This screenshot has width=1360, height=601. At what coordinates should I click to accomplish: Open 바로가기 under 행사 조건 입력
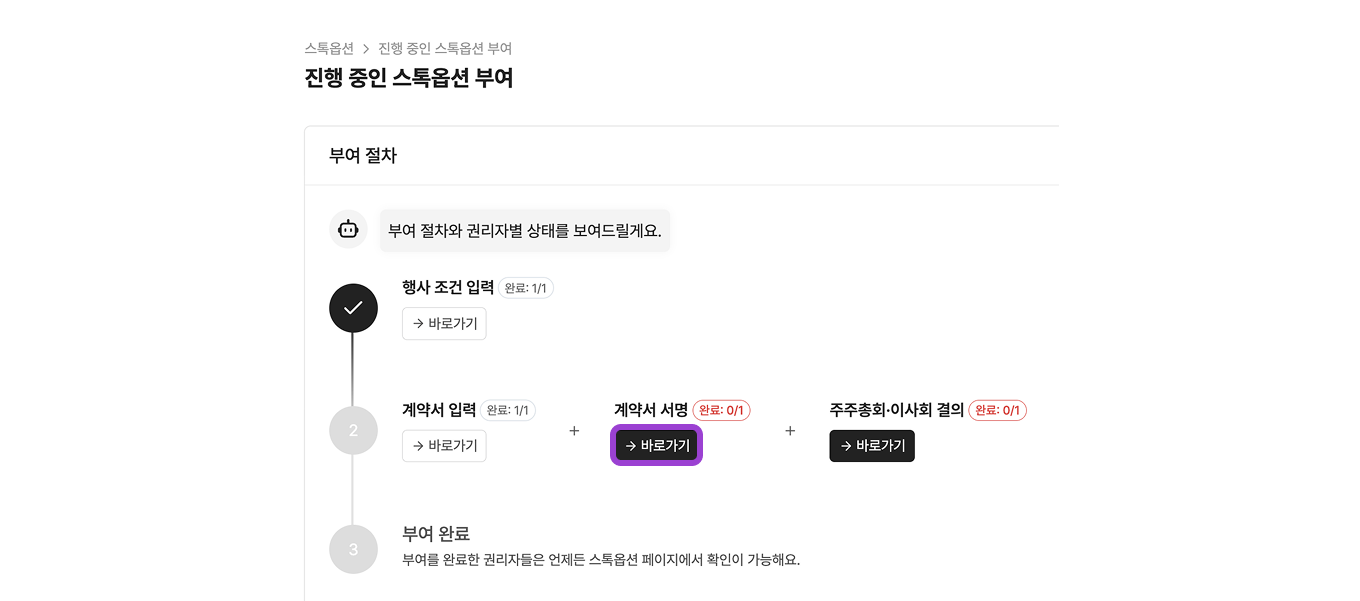click(x=444, y=323)
